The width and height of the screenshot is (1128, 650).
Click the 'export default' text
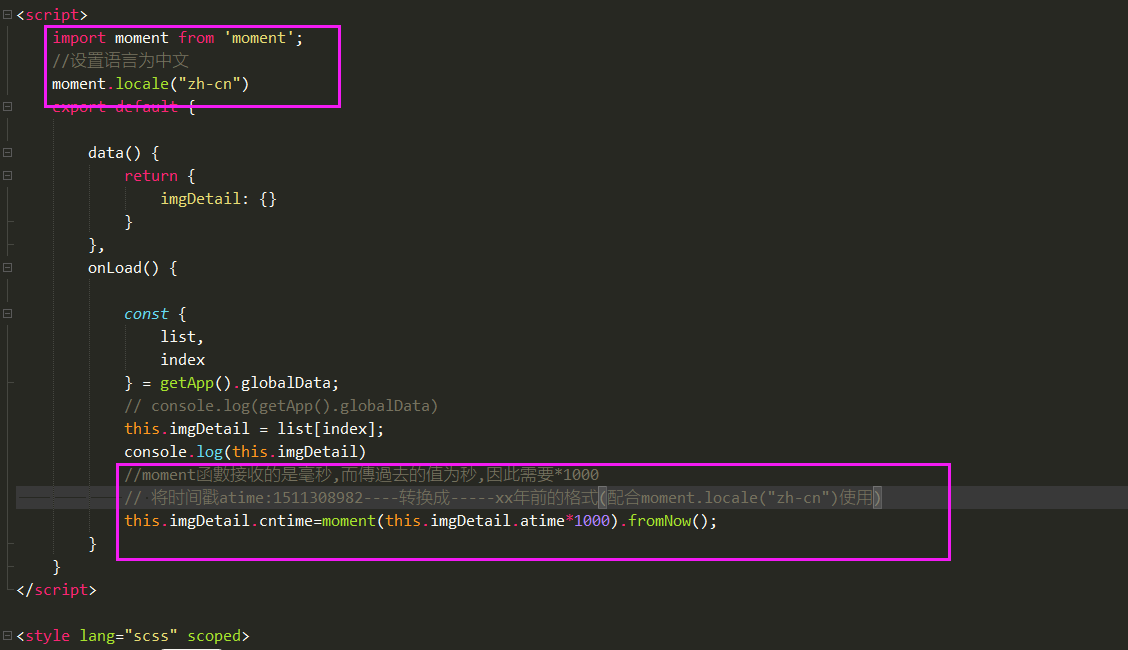click(x=115, y=106)
